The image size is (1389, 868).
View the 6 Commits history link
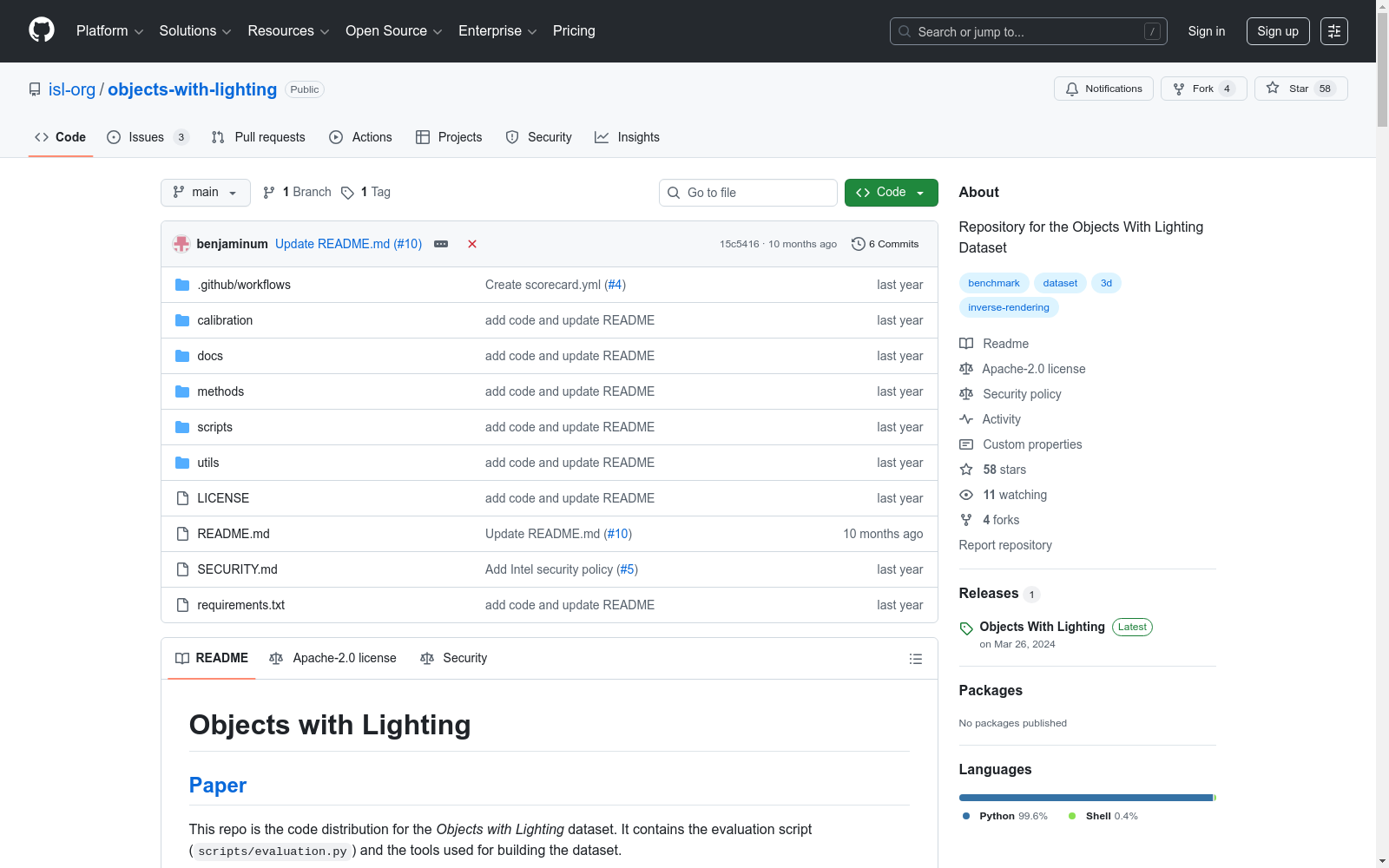[885, 244]
